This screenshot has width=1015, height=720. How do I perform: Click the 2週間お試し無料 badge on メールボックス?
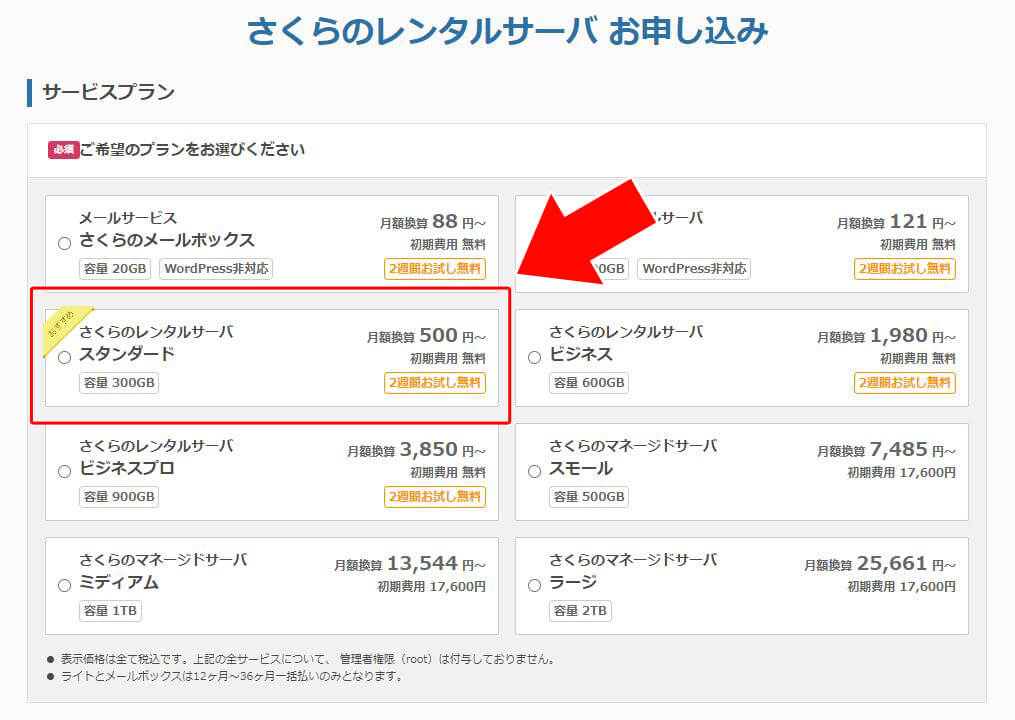435,269
